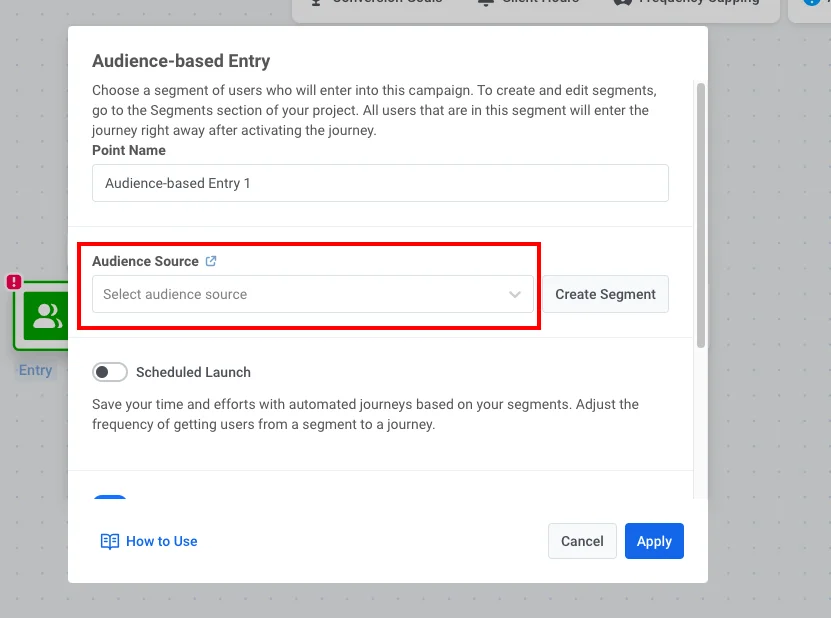The height and width of the screenshot is (618, 831).
Task: Click the How to Use book icon
Action: 109,541
